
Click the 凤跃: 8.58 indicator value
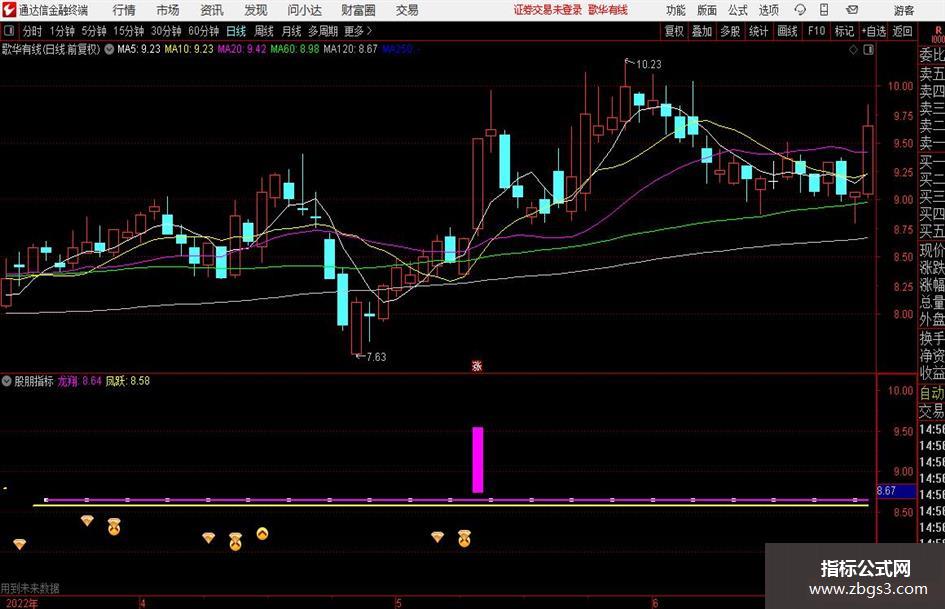[128, 381]
